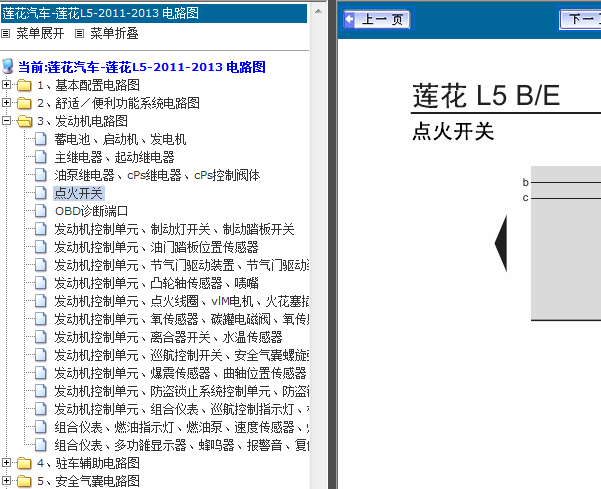The image size is (601, 489).
Task: Click page icon for 油泵继电器 entry
Action: pos(41,175)
